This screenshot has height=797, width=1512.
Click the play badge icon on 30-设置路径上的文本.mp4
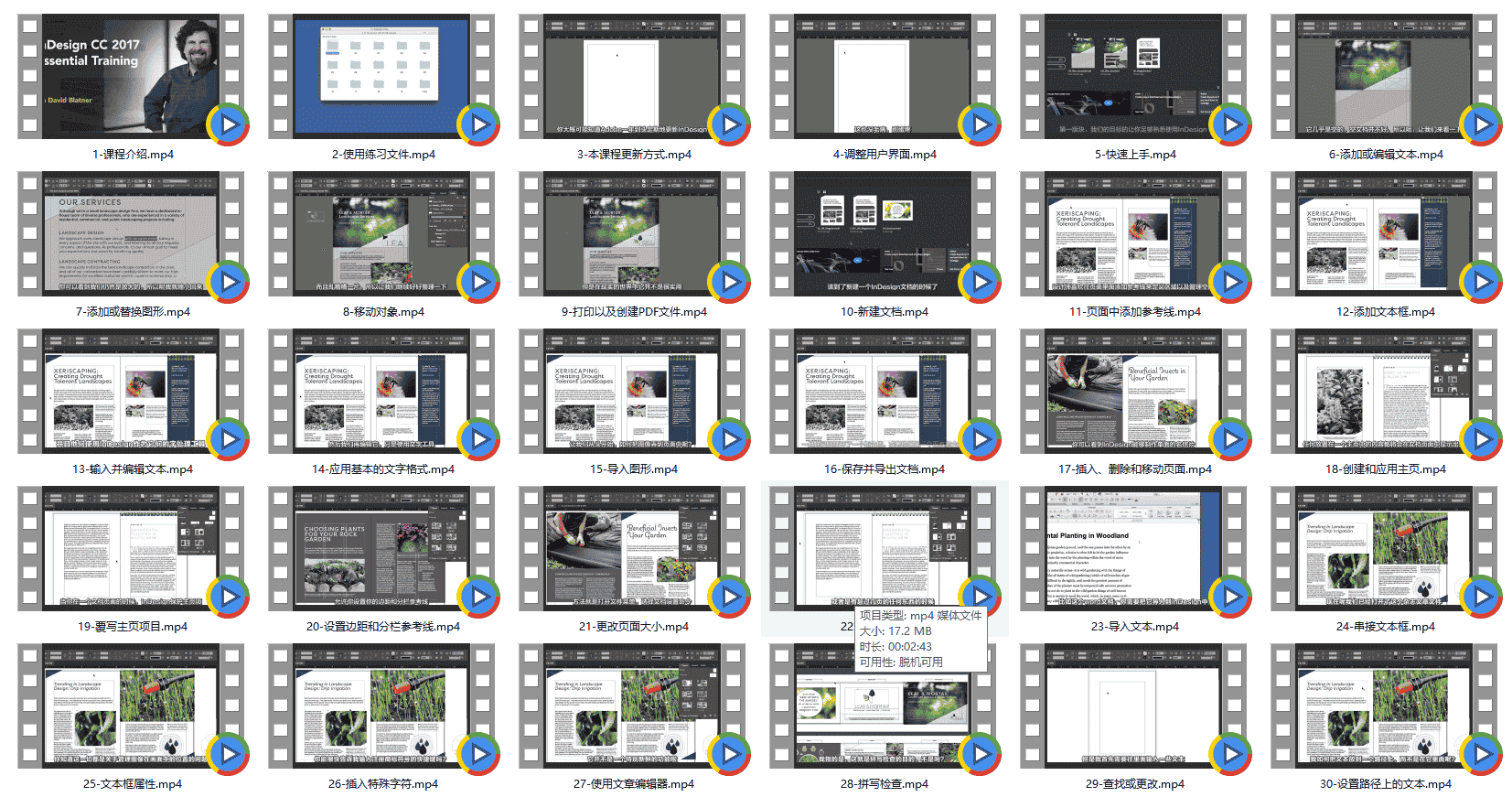(1481, 754)
